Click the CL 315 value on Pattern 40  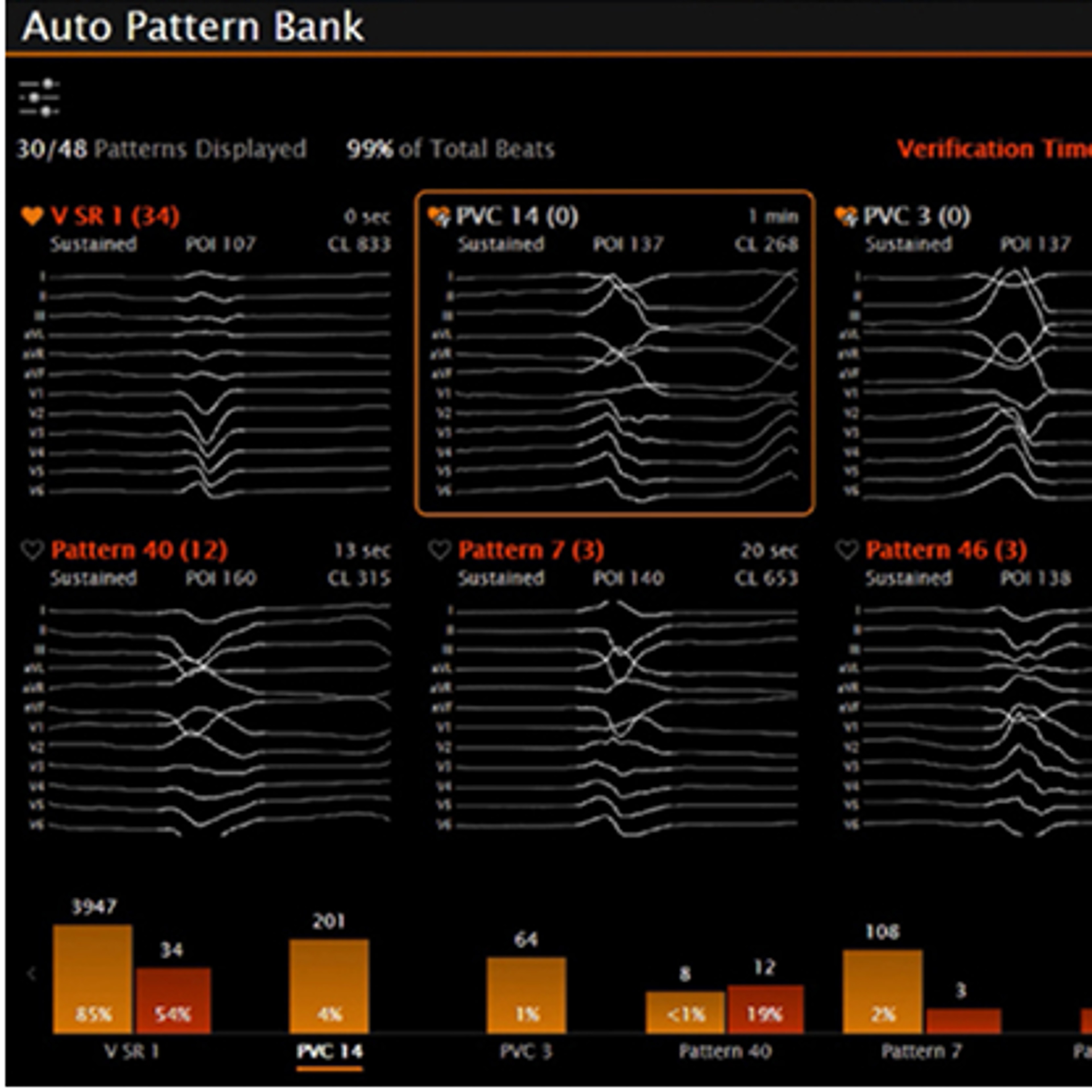[x=359, y=578]
